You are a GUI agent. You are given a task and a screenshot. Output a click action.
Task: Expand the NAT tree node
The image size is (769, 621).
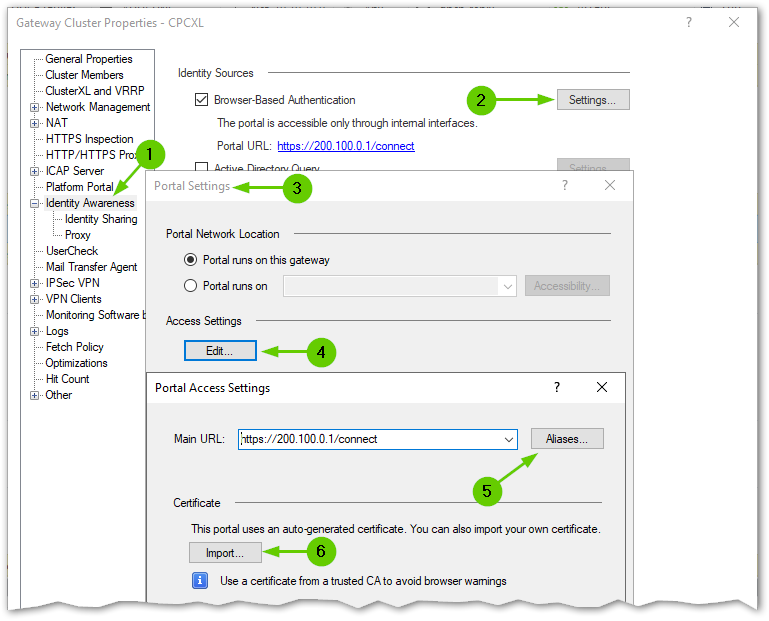(34, 123)
